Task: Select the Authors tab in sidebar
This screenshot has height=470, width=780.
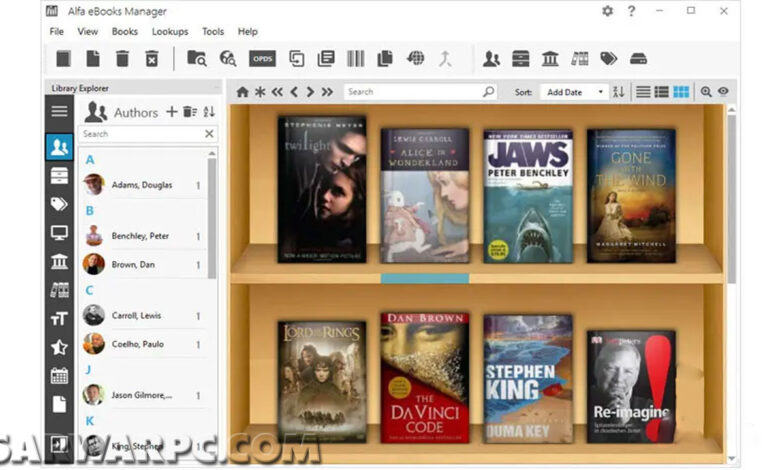Action: tap(59, 147)
